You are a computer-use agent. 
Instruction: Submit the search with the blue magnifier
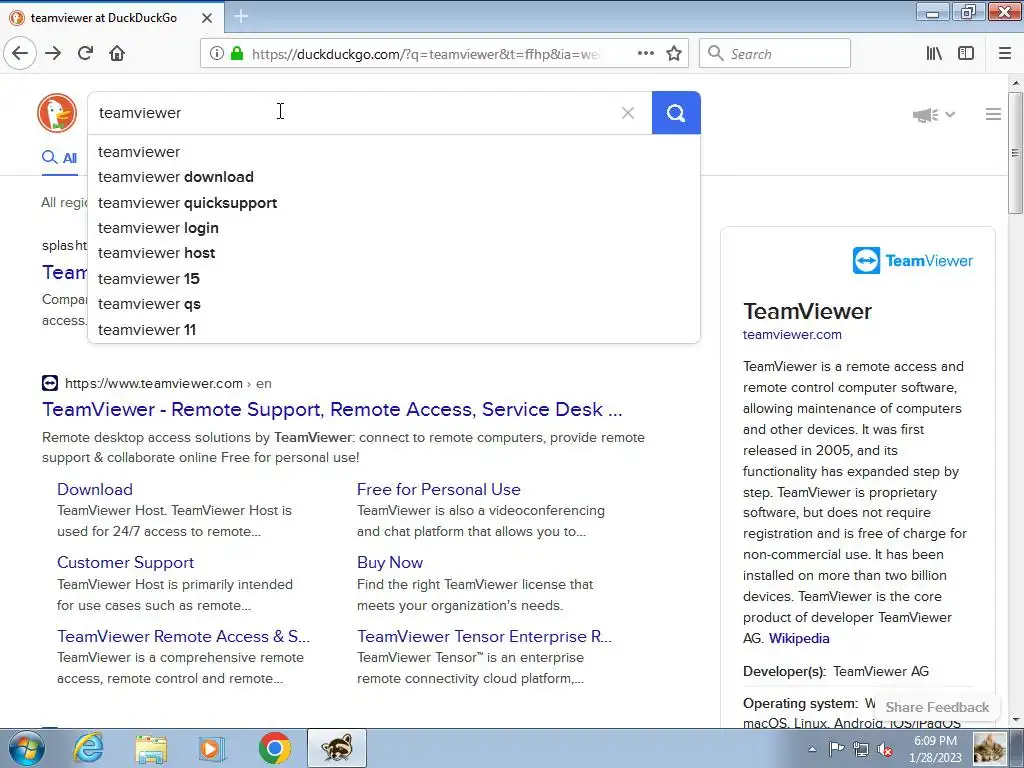676,113
